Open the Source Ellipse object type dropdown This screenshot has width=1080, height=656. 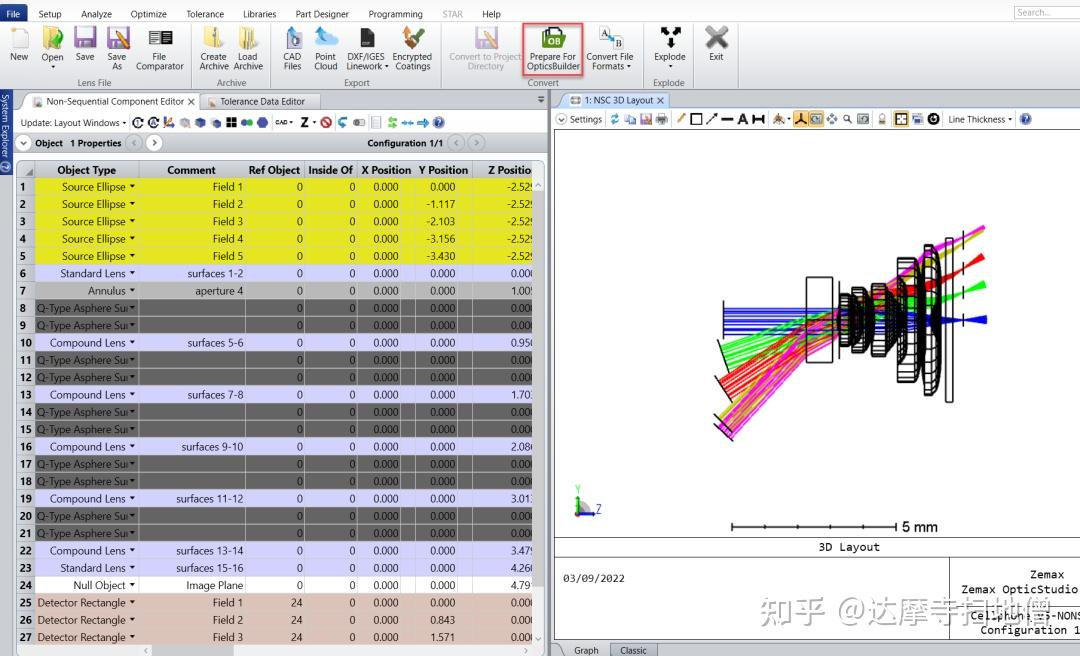pyautogui.click(x=134, y=187)
